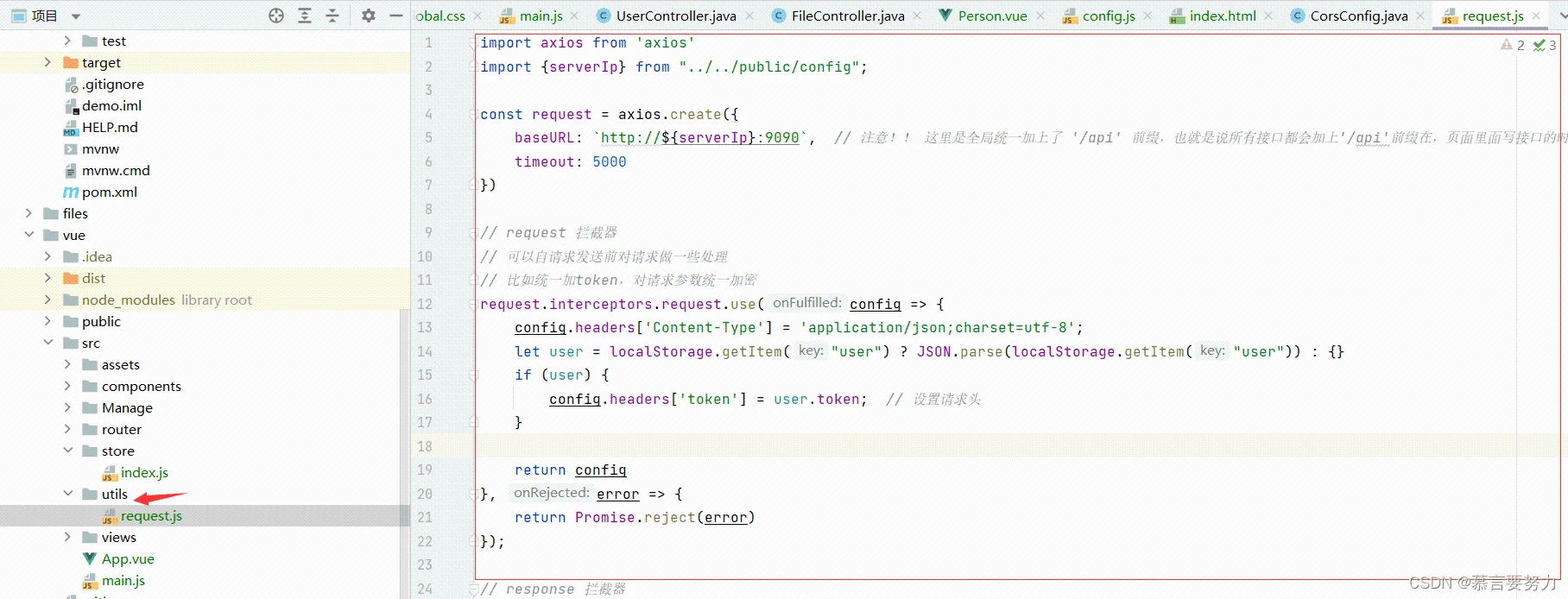Screen dimensions: 1568x599
Task: Click the serverIp link in baseURL
Action: (713, 138)
